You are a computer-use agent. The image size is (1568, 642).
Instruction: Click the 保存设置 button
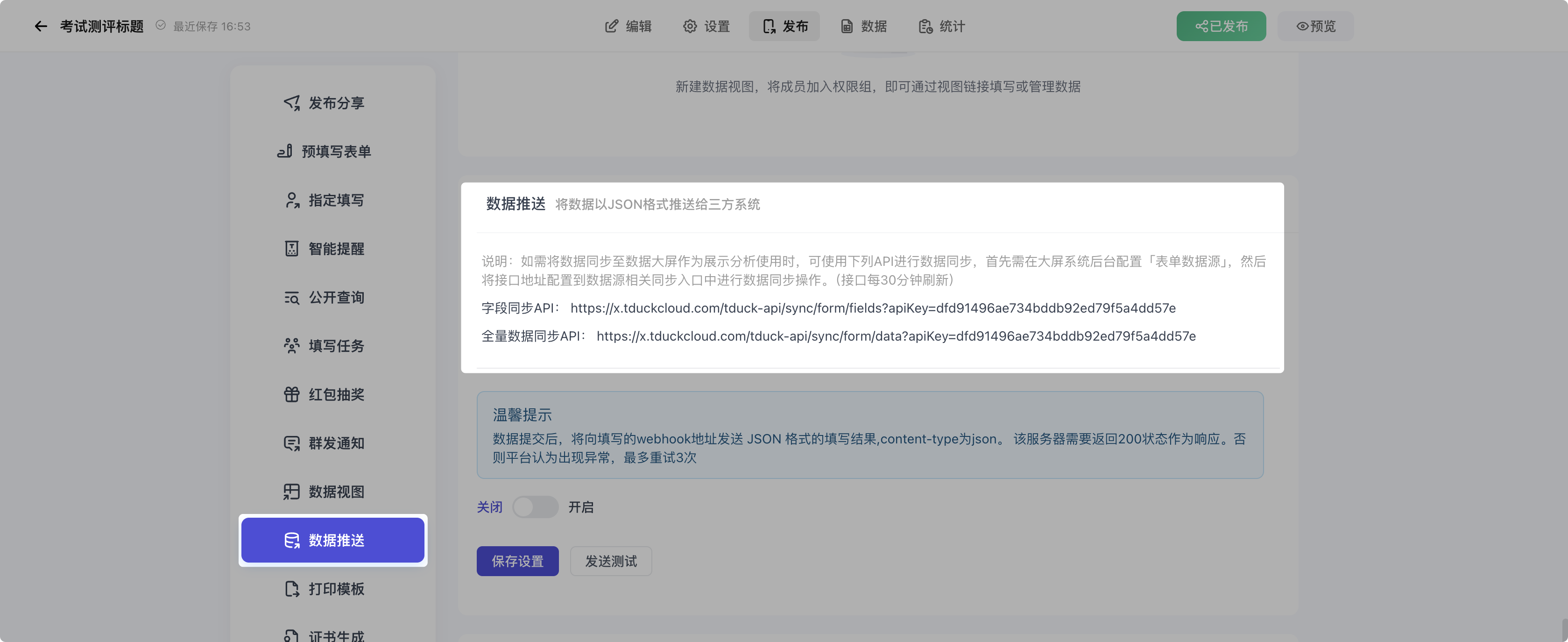coord(517,561)
